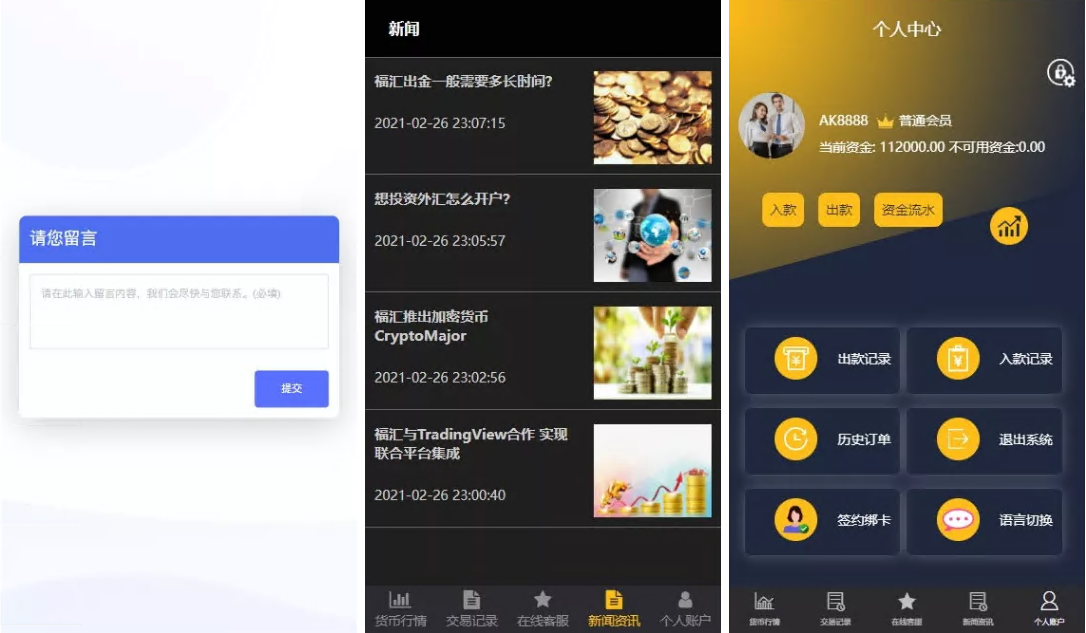Open 资金流水 fund flow records
The image size is (1086, 633).
[x=907, y=211]
